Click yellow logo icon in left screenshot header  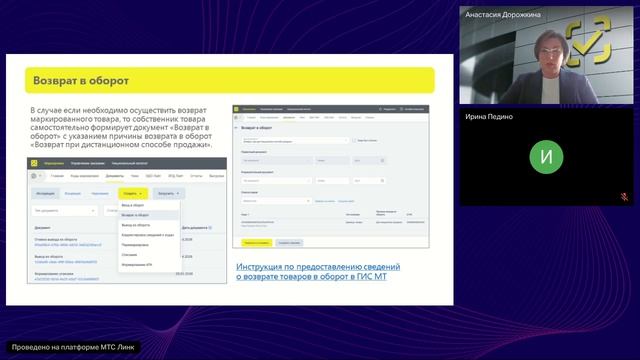tap(34, 163)
